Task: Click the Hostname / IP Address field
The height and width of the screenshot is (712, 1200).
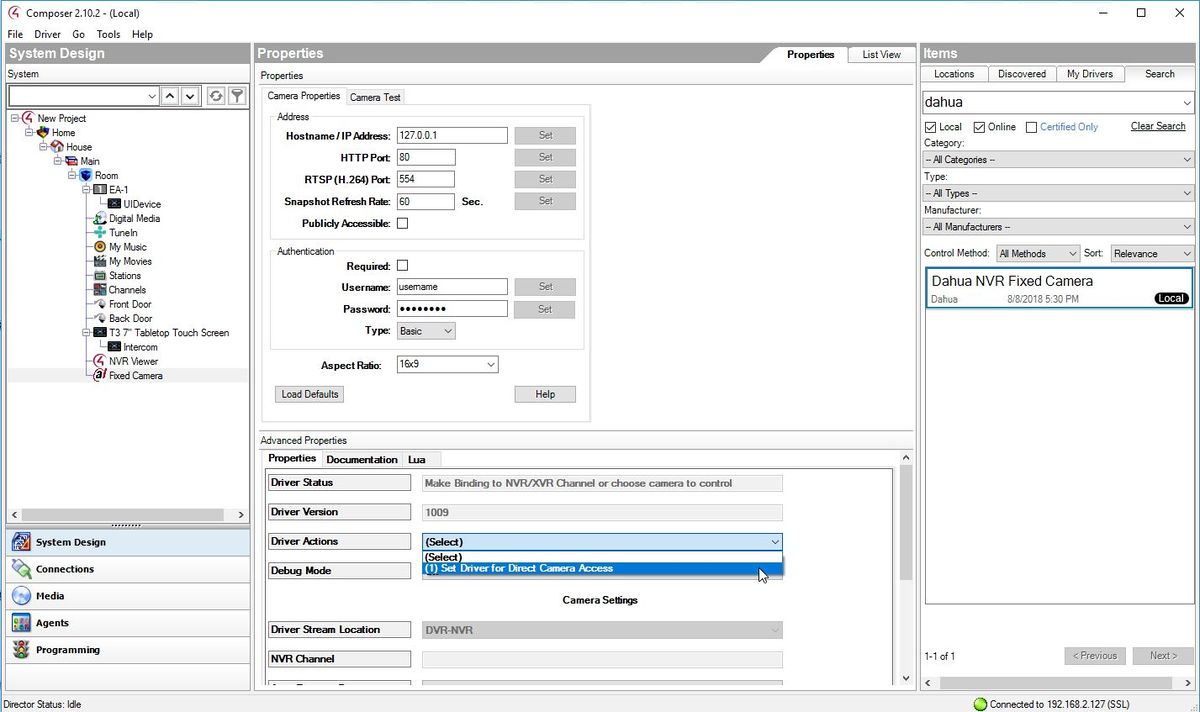Action: coord(452,136)
